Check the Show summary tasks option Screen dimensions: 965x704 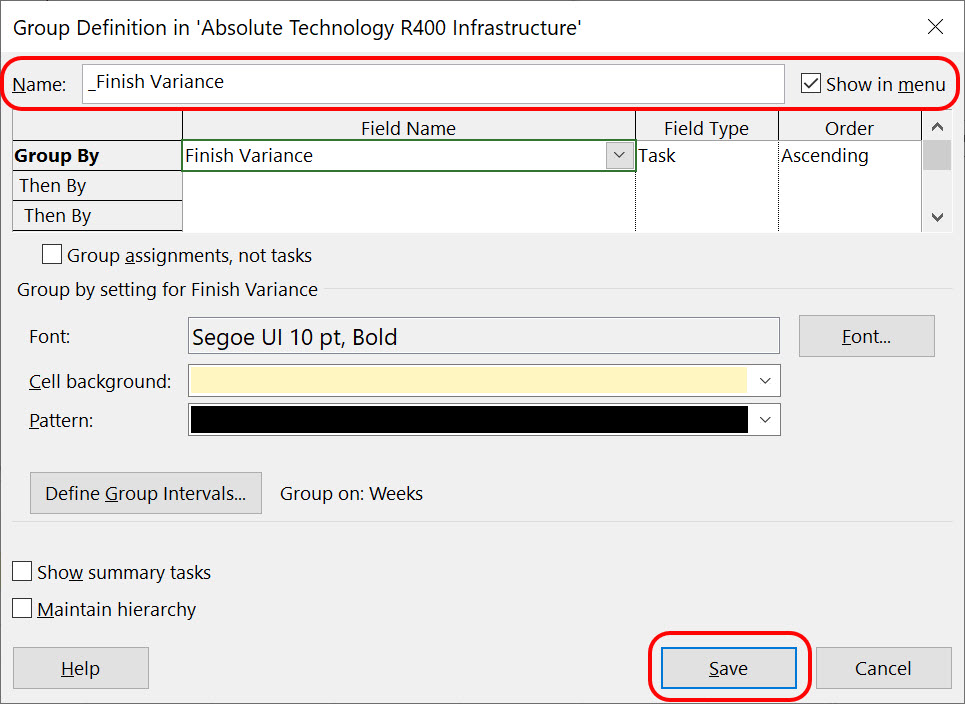coord(22,571)
